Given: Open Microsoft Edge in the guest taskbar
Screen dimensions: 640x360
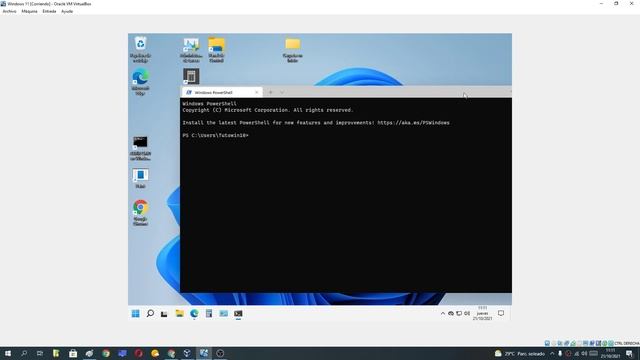Looking at the screenshot, I should coord(194,313).
